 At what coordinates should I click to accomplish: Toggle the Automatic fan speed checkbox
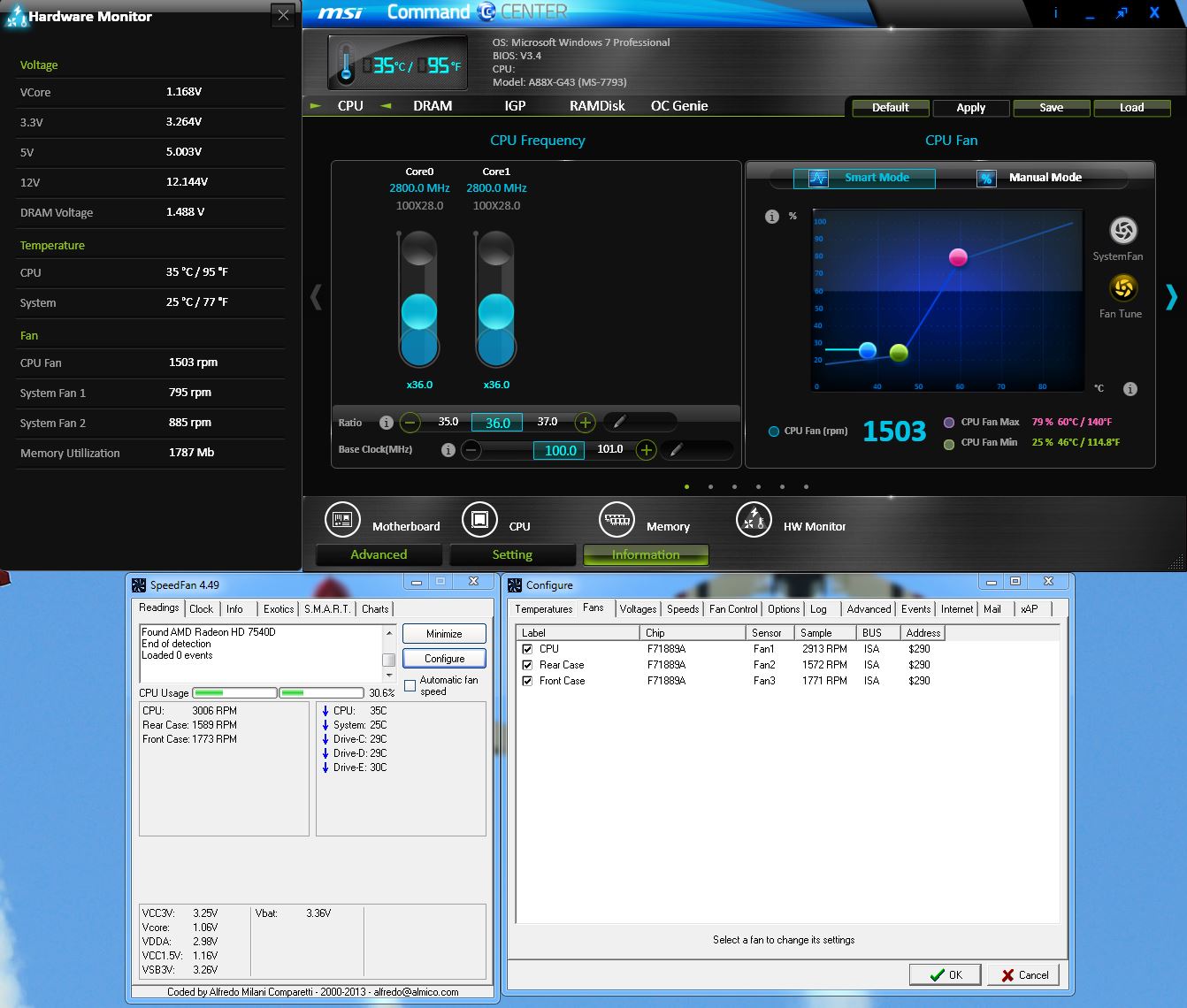(x=410, y=686)
